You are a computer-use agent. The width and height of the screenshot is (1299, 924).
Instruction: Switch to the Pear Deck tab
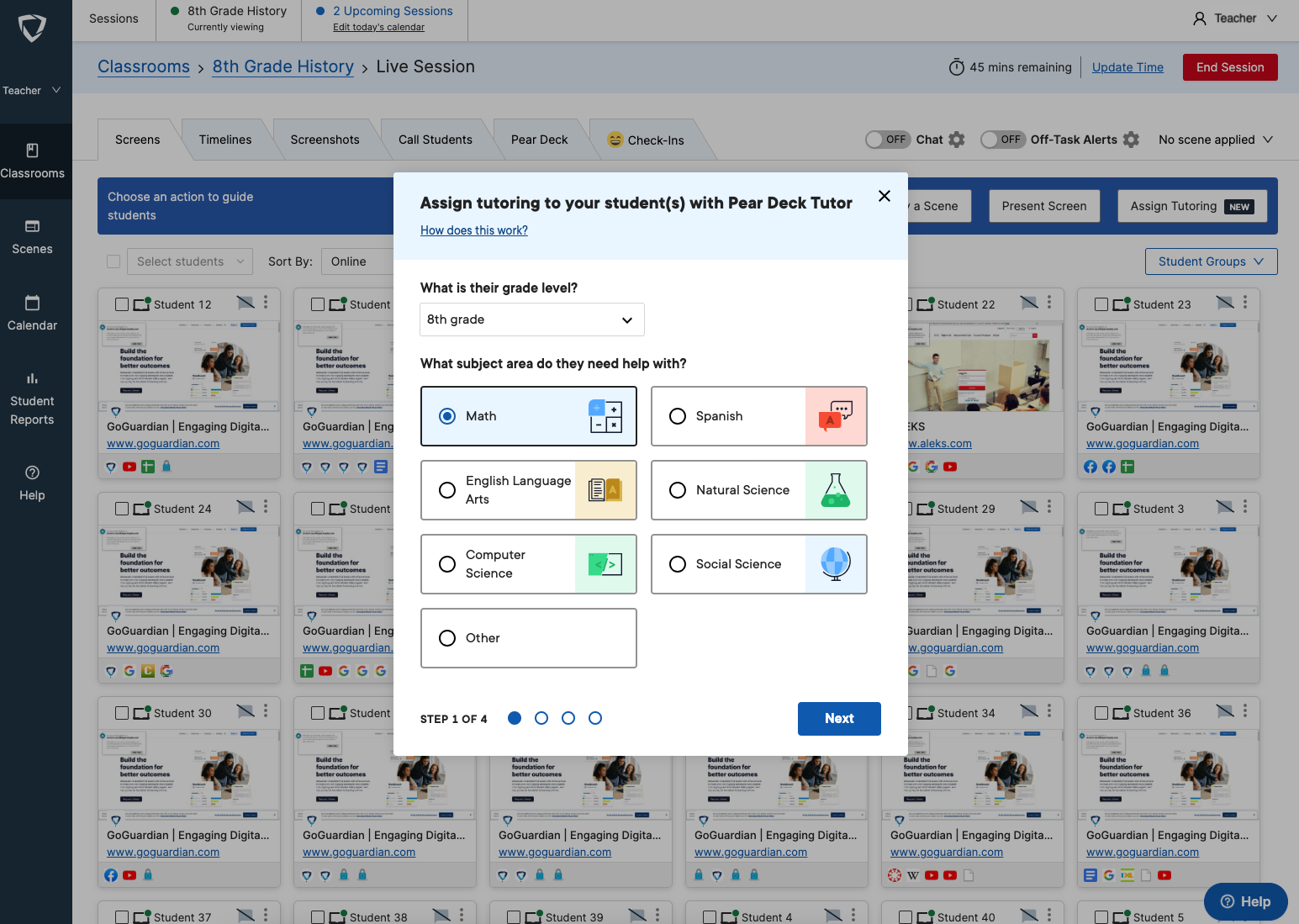click(x=540, y=140)
